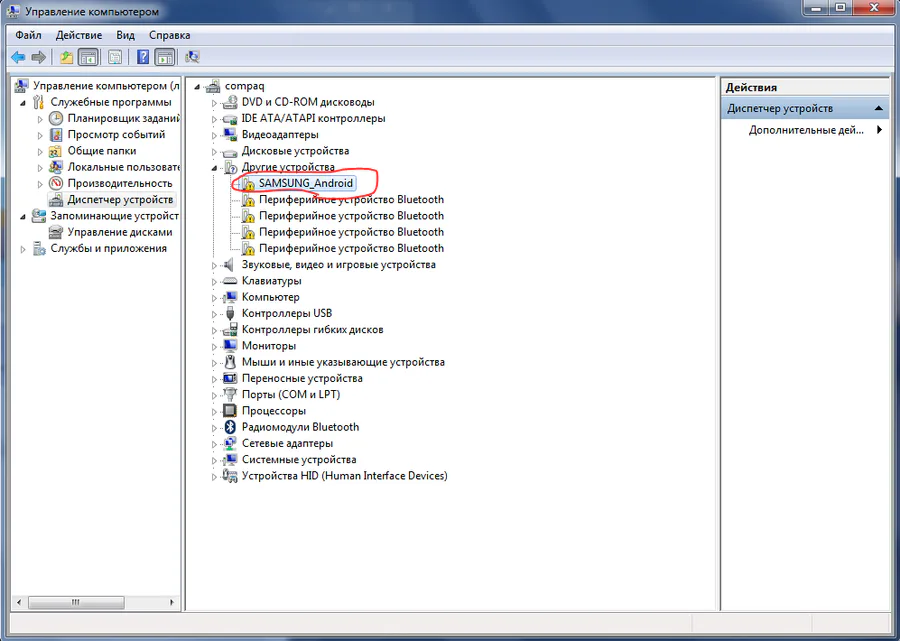Select Управление компьютером root node
The image size is (900, 641).
pyautogui.click(x=107, y=86)
